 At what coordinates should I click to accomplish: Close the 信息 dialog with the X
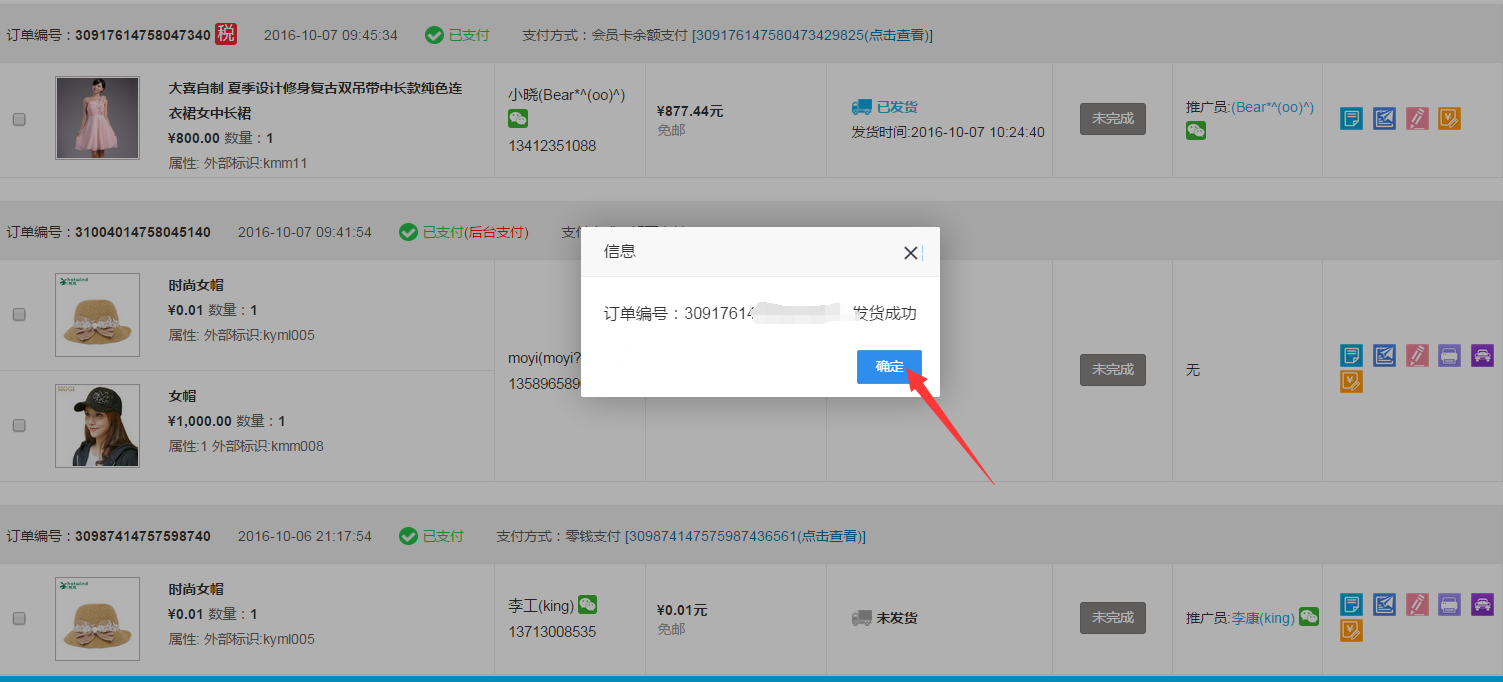[x=910, y=253]
